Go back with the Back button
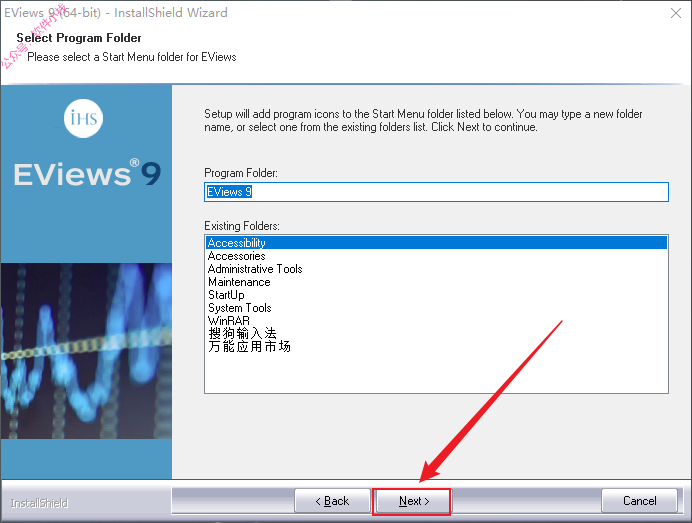The width and height of the screenshot is (692, 523). point(332,501)
